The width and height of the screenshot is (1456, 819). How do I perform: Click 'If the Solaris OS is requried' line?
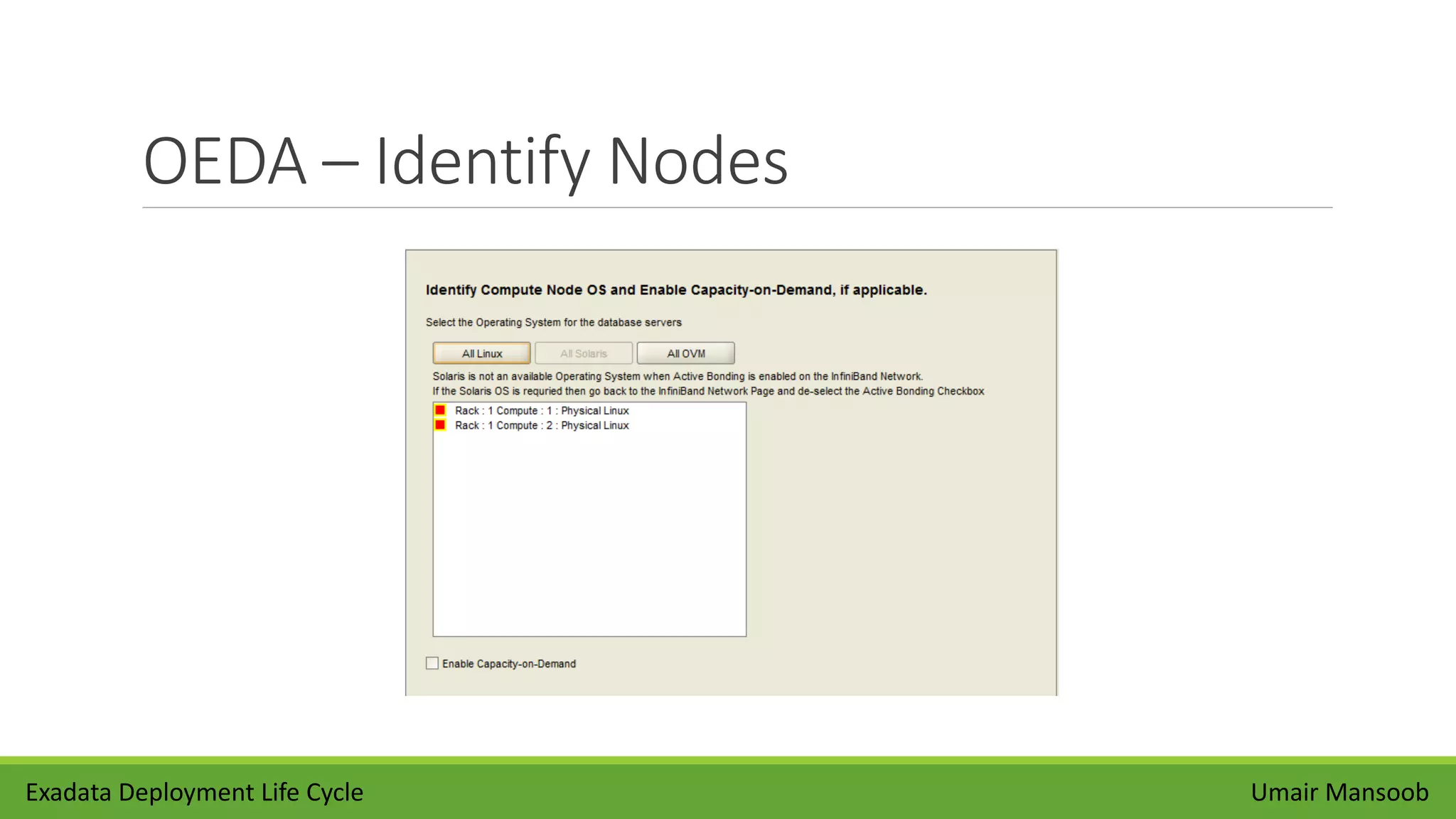pos(708,391)
